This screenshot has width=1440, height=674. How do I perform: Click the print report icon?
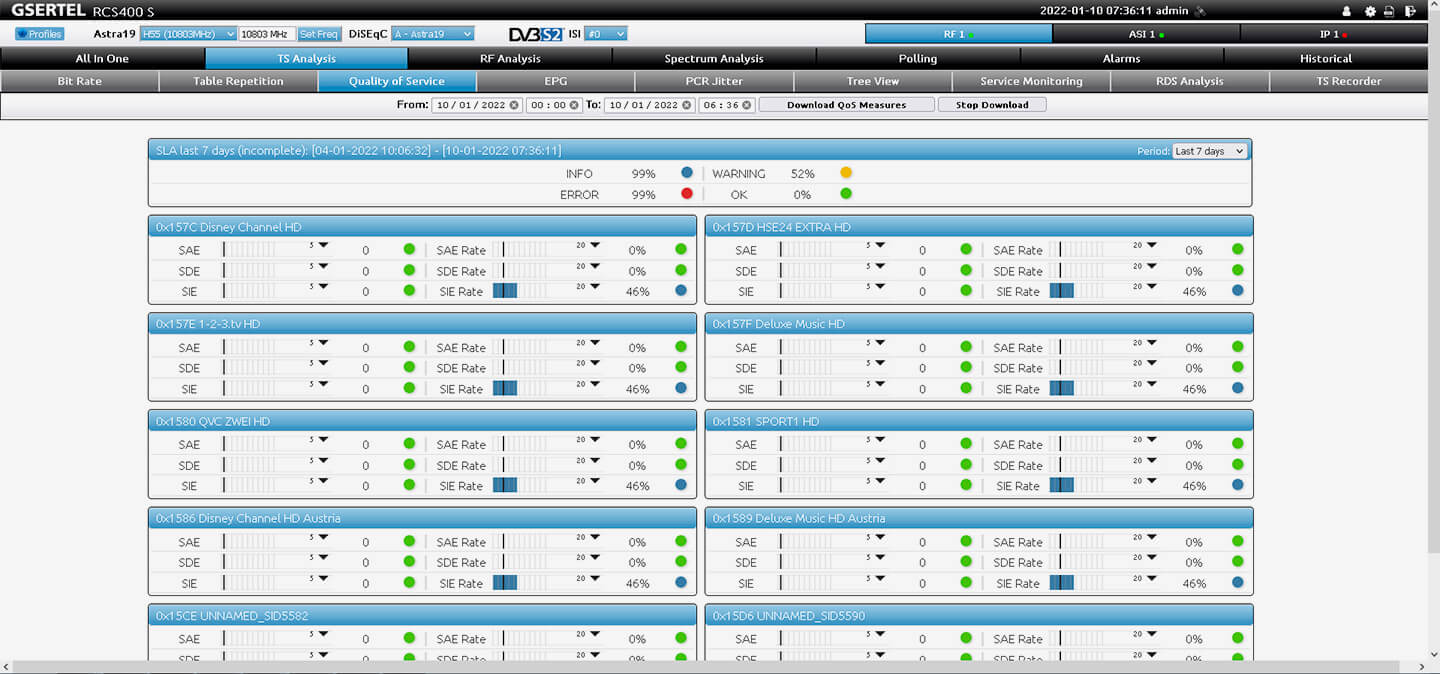1389,11
